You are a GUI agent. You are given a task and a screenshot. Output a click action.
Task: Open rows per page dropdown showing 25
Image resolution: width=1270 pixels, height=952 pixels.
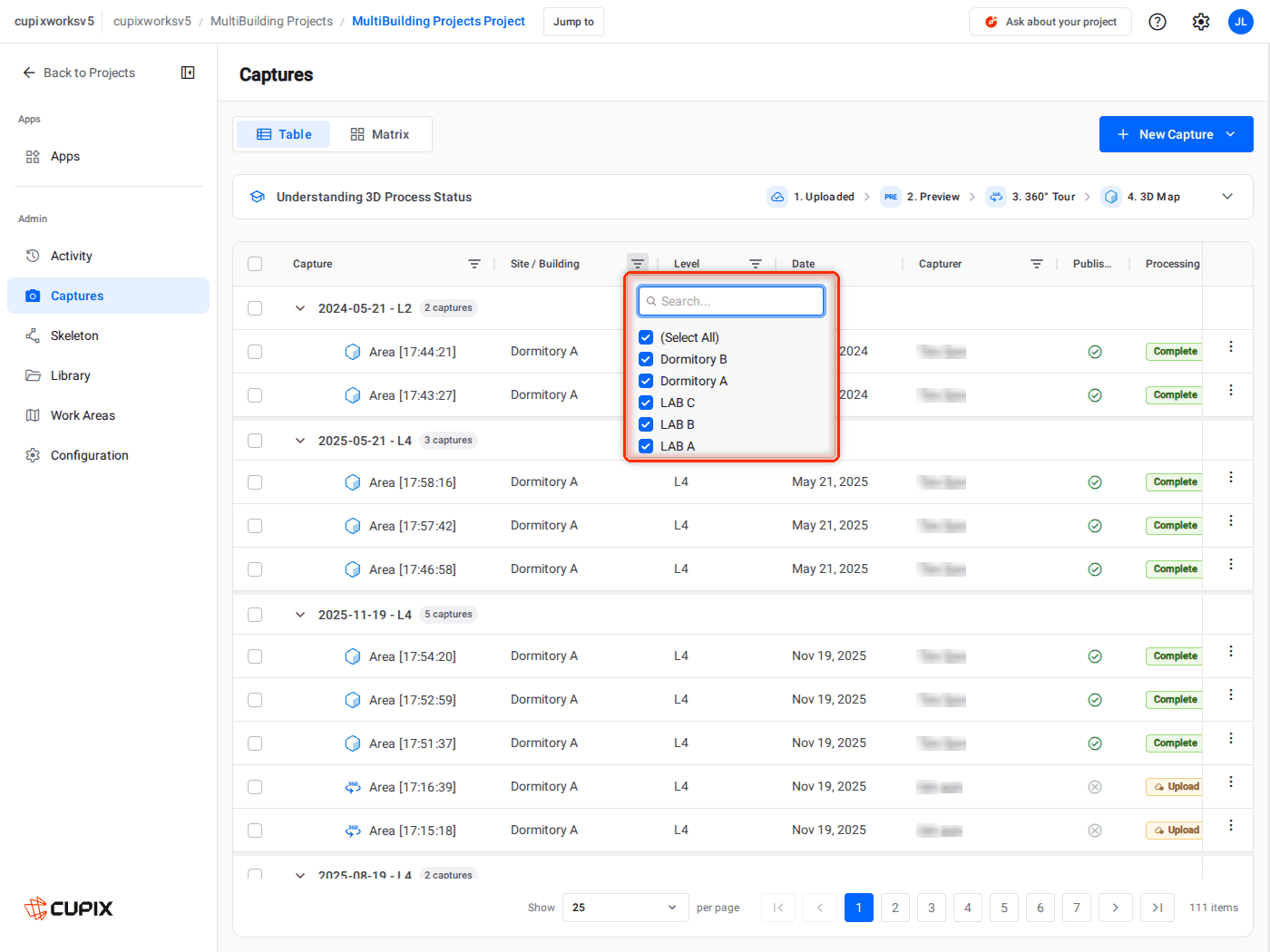(625, 908)
